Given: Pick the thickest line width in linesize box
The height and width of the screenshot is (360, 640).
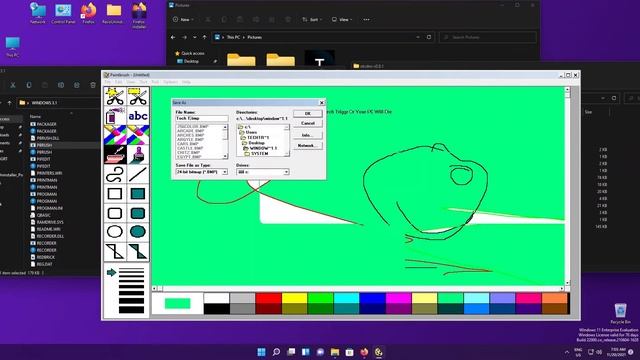Looking at the screenshot, I should click(x=131, y=309).
